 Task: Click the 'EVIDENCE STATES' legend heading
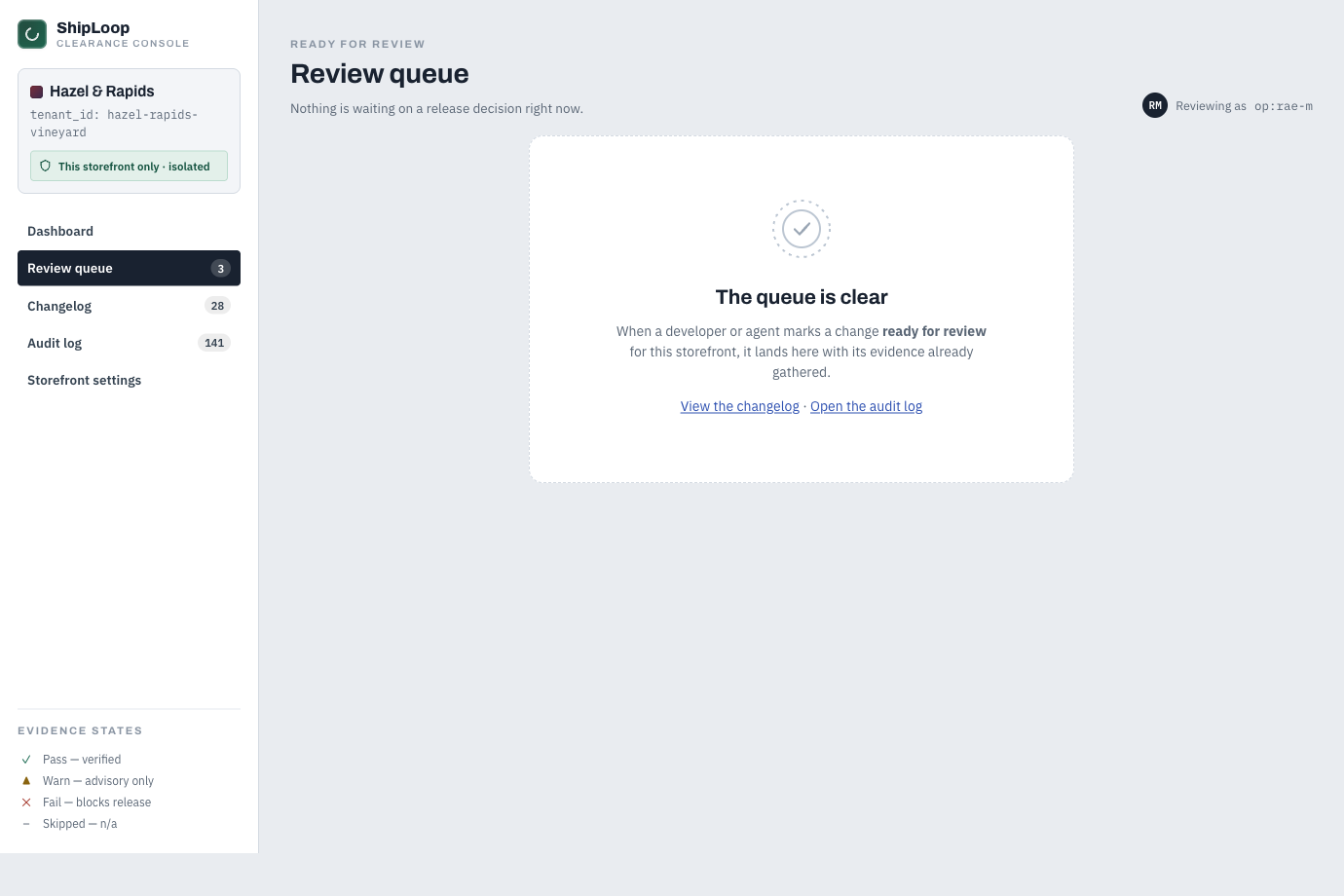(x=80, y=730)
